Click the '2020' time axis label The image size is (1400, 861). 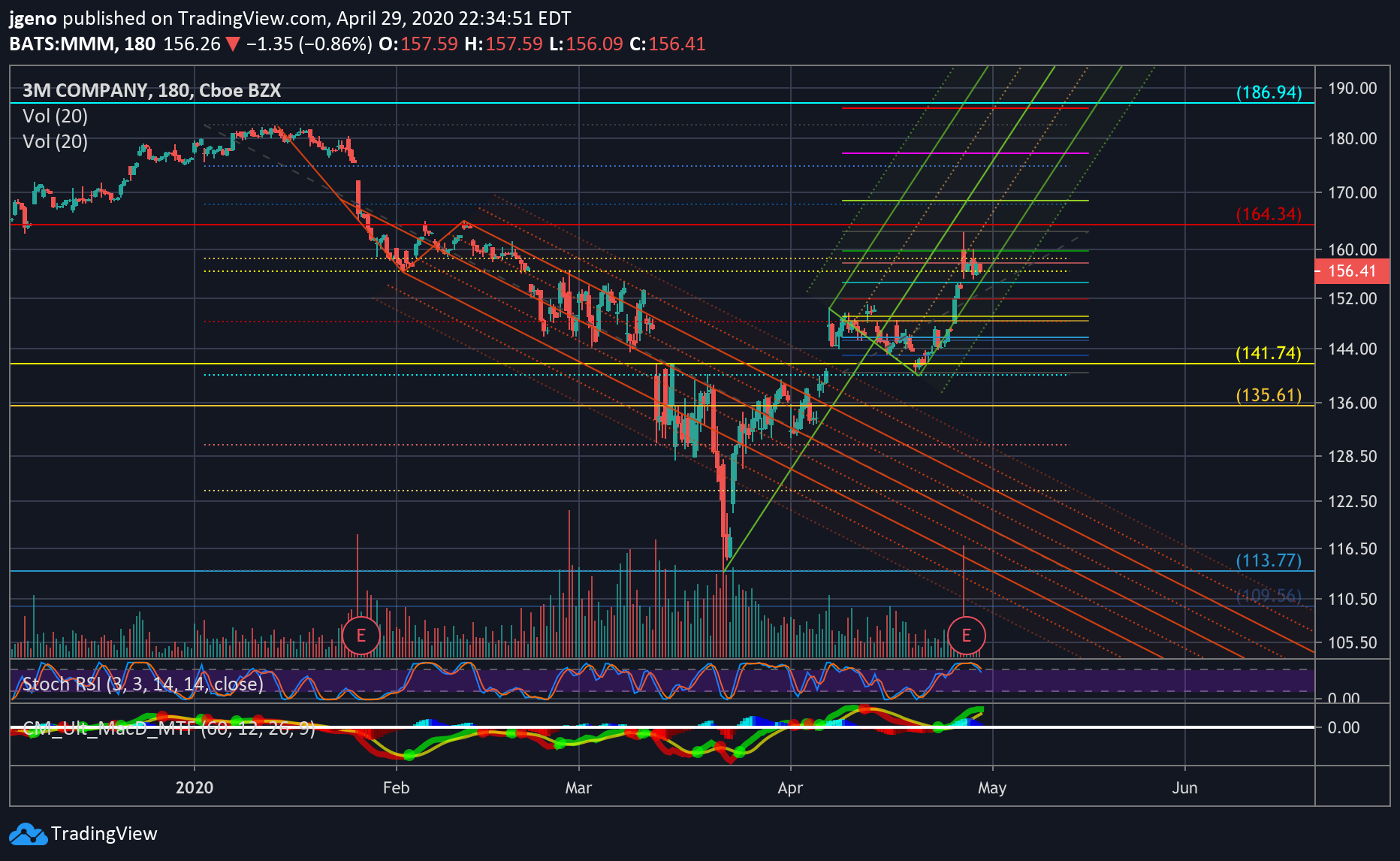coord(195,787)
